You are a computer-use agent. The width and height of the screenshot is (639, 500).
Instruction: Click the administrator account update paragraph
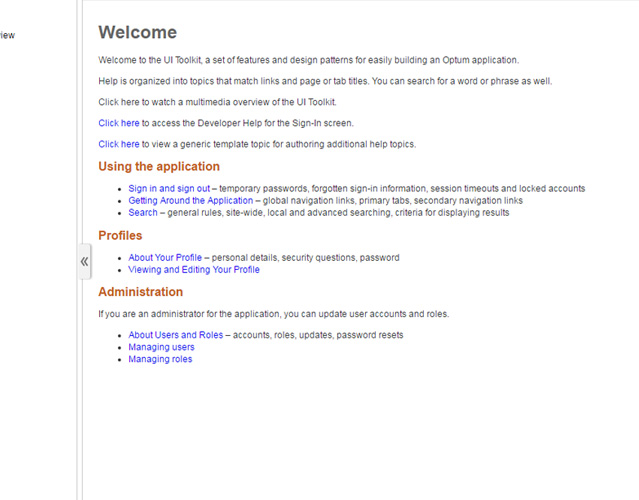(274, 314)
